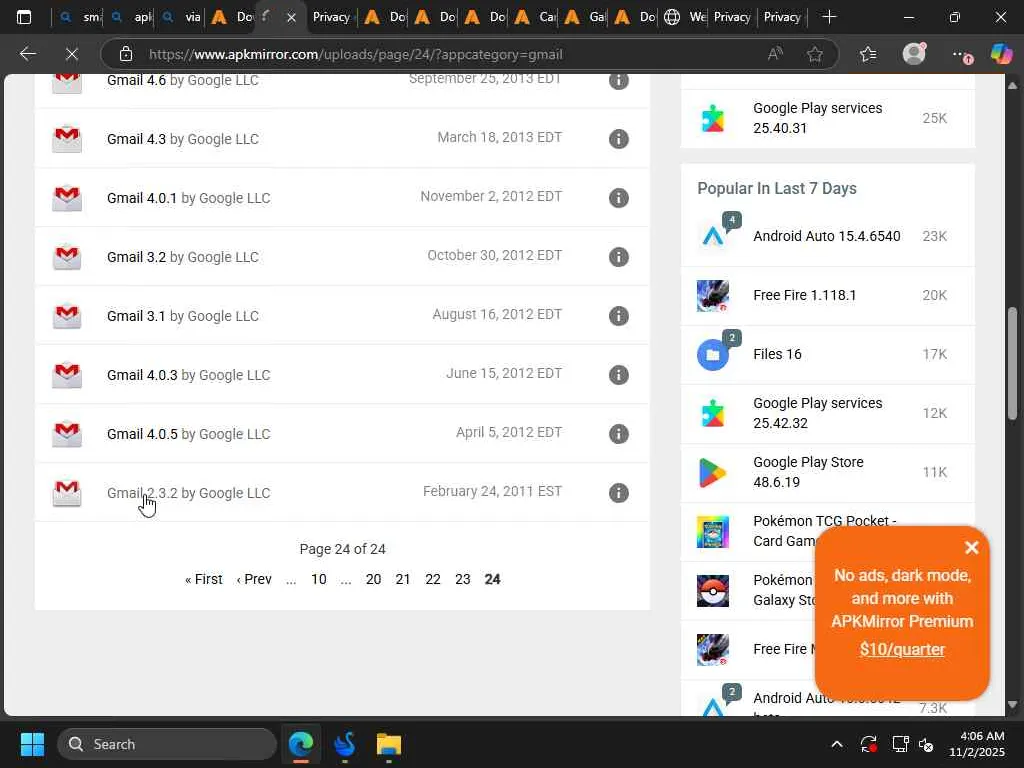Image resolution: width=1024 pixels, height=768 pixels.
Task: Open info for Gmail 2.3.2
Action: pos(618,493)
